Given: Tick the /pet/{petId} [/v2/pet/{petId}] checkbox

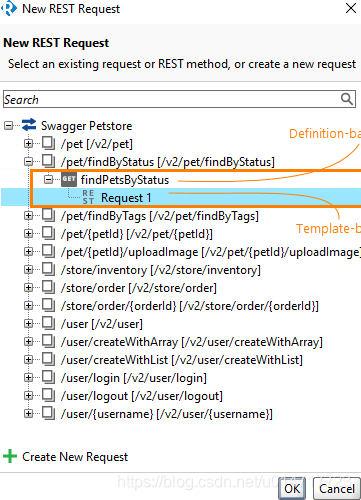Looking at the screenshot, I should click(49, 233).
